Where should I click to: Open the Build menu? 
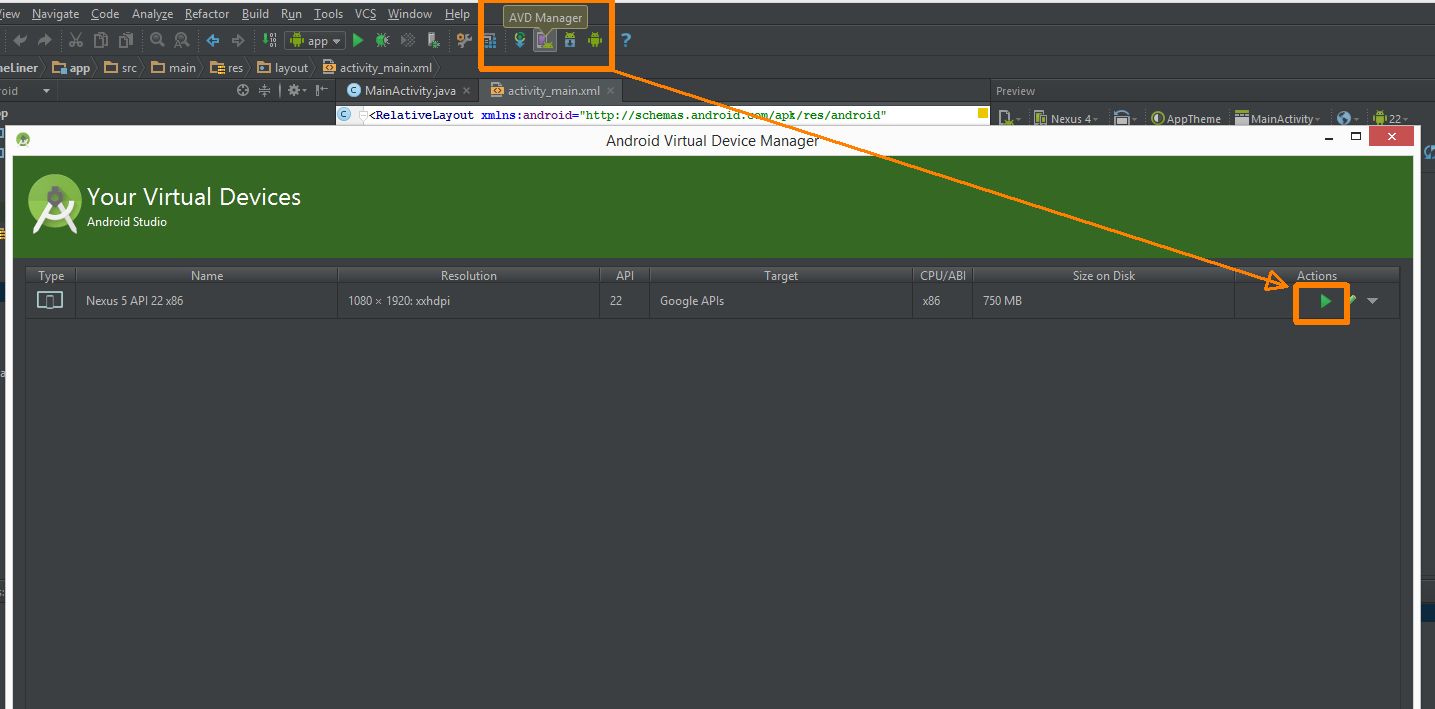coord(255,14)
